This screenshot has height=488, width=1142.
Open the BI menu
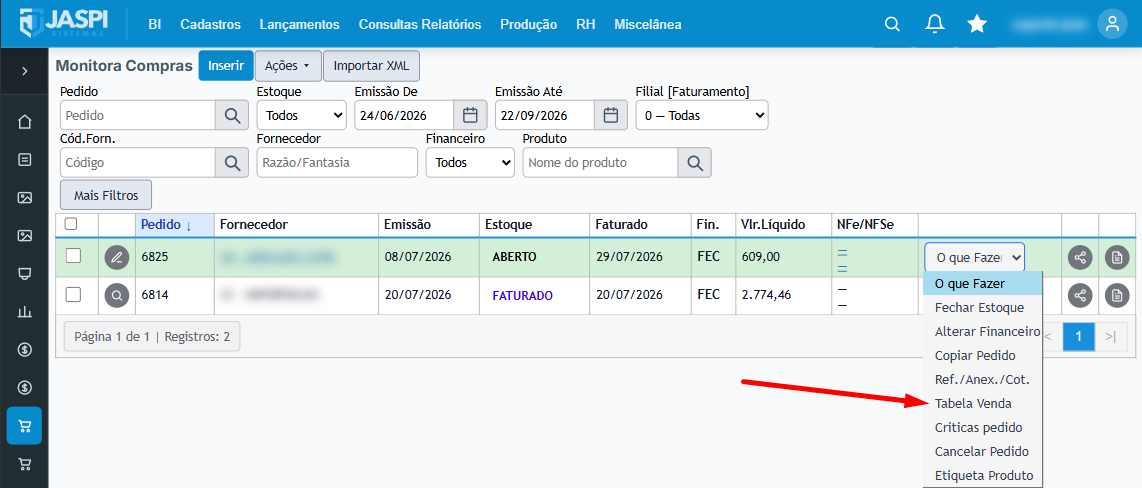(x=154, y=24)
